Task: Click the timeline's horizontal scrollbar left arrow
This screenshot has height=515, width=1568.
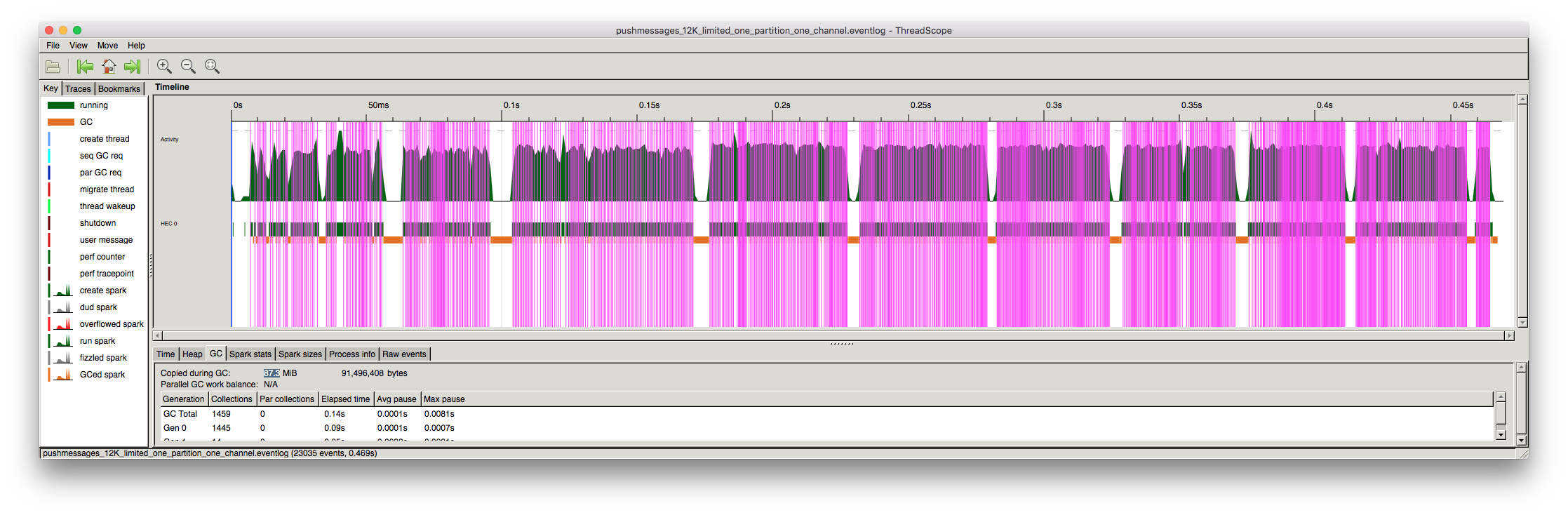Action: (157, 335)
